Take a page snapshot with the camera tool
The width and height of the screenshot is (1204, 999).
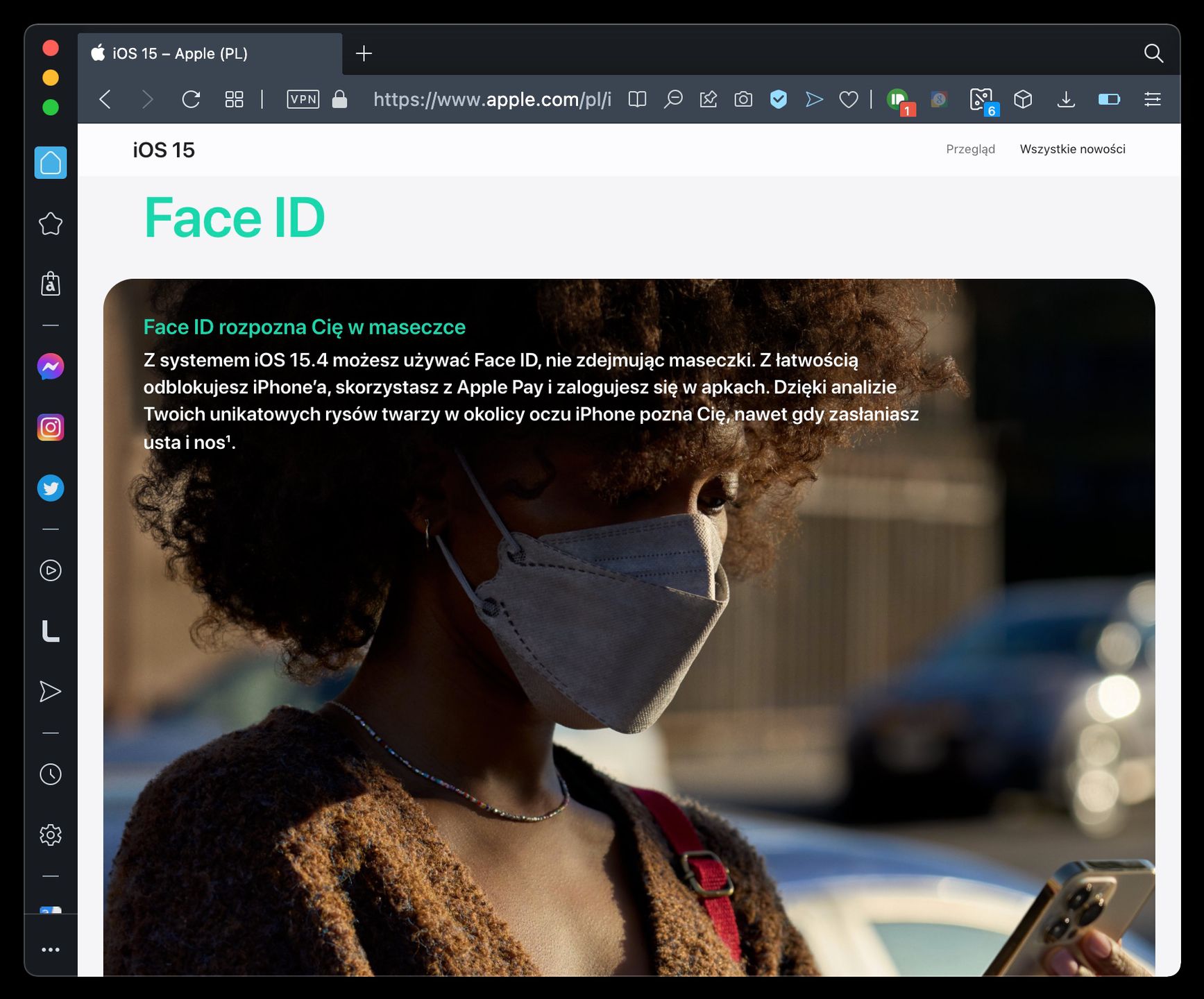(743, 99)
